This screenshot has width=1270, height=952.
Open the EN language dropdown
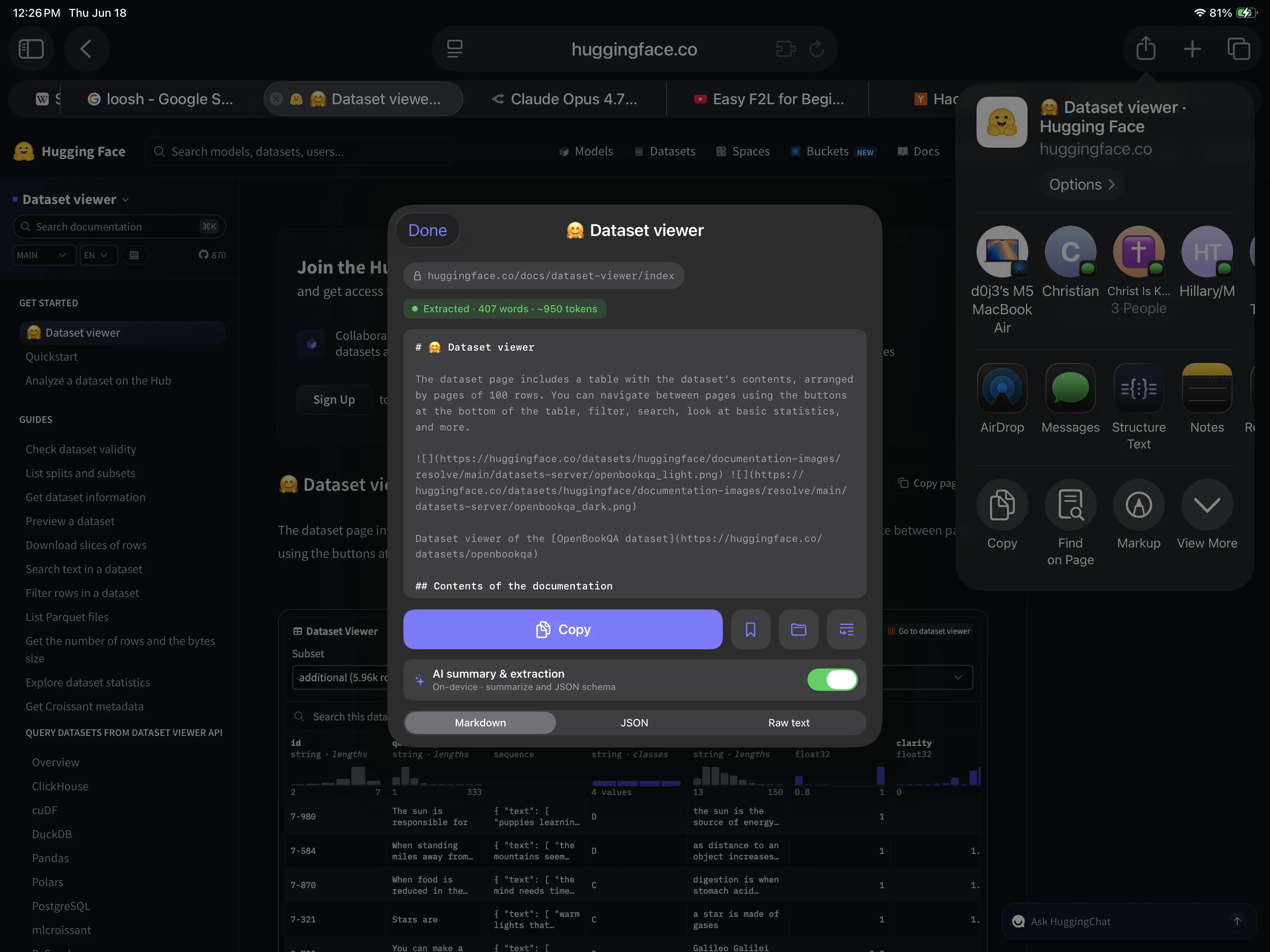point(98,255)
